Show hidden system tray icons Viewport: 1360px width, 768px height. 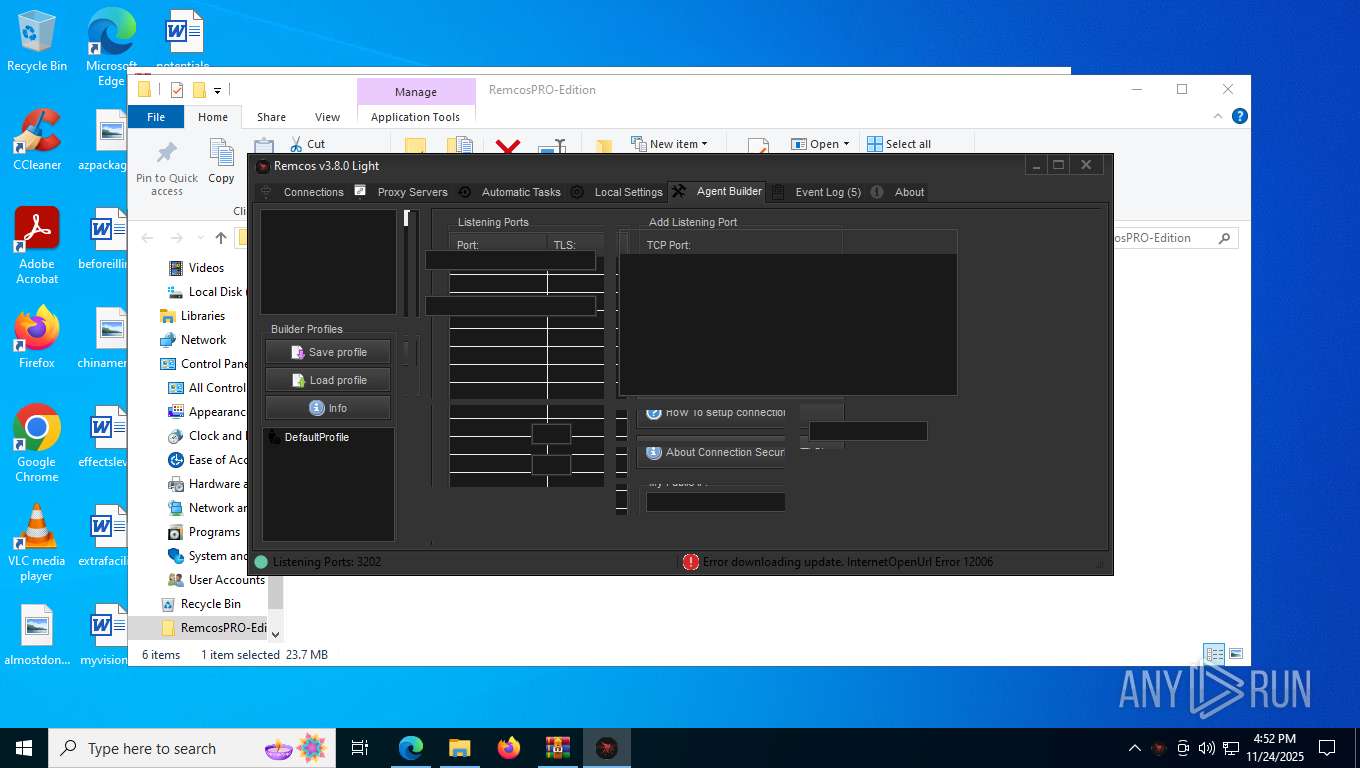point(1134,748)
